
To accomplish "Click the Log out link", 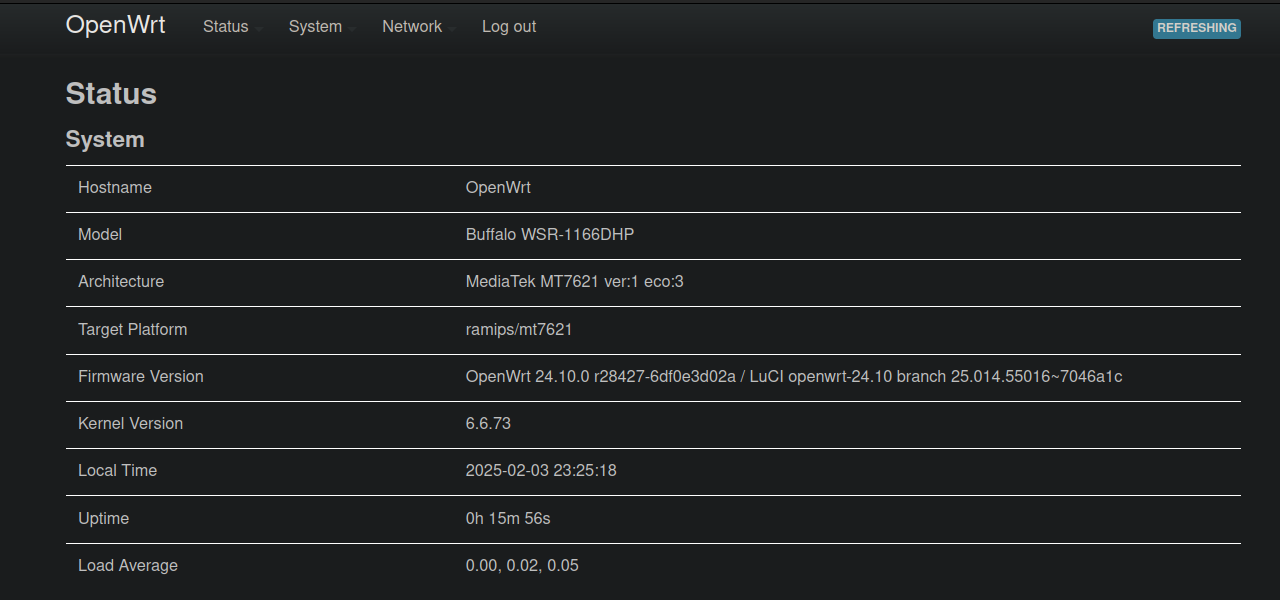I will (508, 27).
